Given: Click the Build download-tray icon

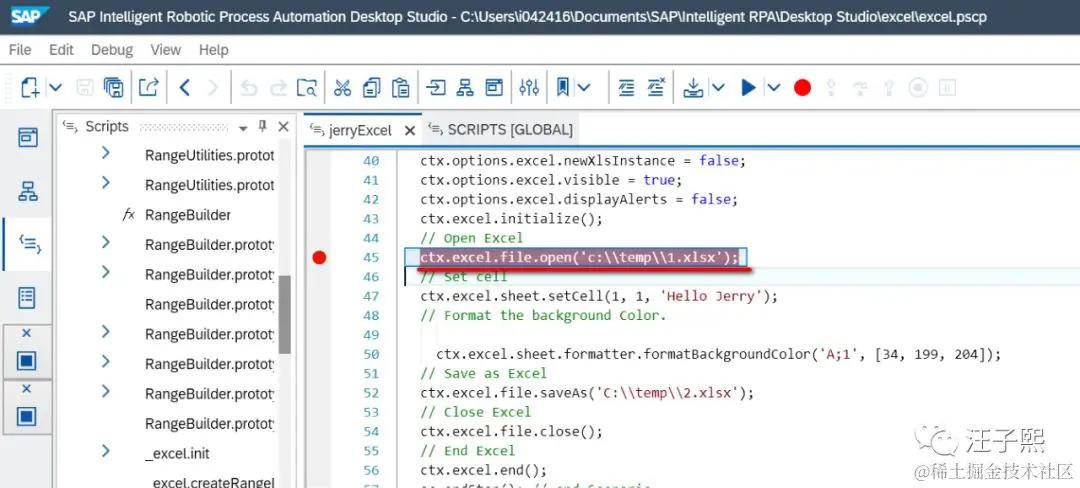Looking at the screenshot, I should pos(693,87).
